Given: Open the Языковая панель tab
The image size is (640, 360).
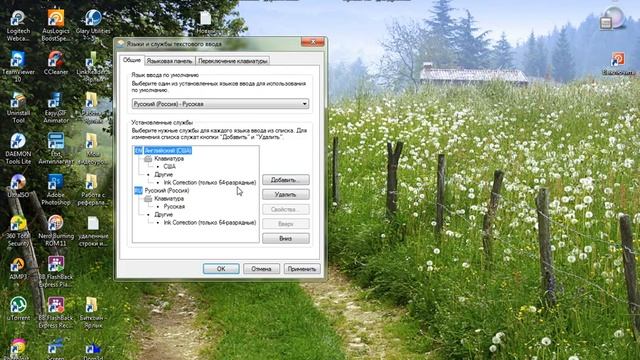Looking at the screenshot, I should point(169,61).
